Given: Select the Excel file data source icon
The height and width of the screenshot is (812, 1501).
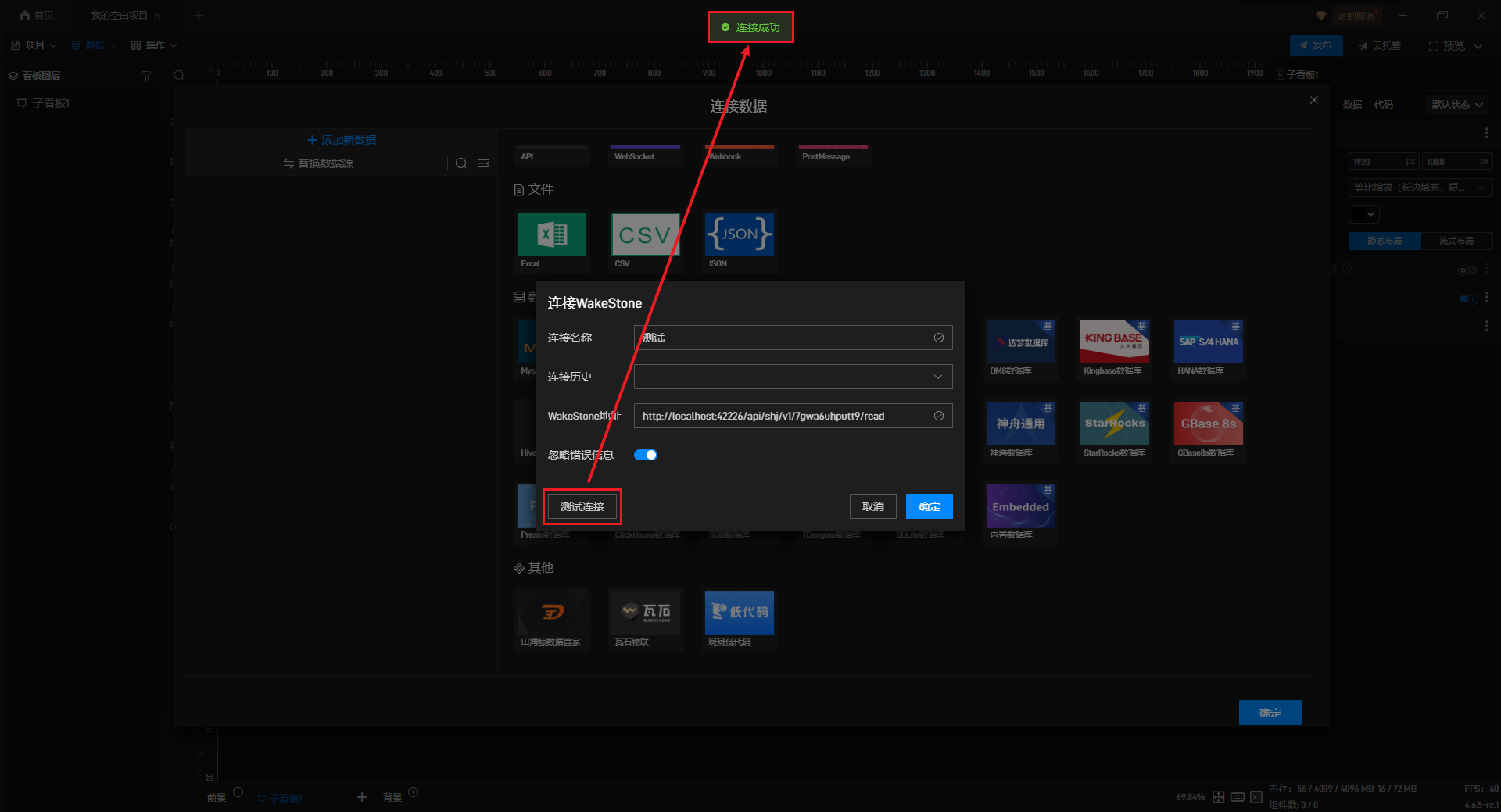Looking at the screenshot, I should tap(551, 234).
